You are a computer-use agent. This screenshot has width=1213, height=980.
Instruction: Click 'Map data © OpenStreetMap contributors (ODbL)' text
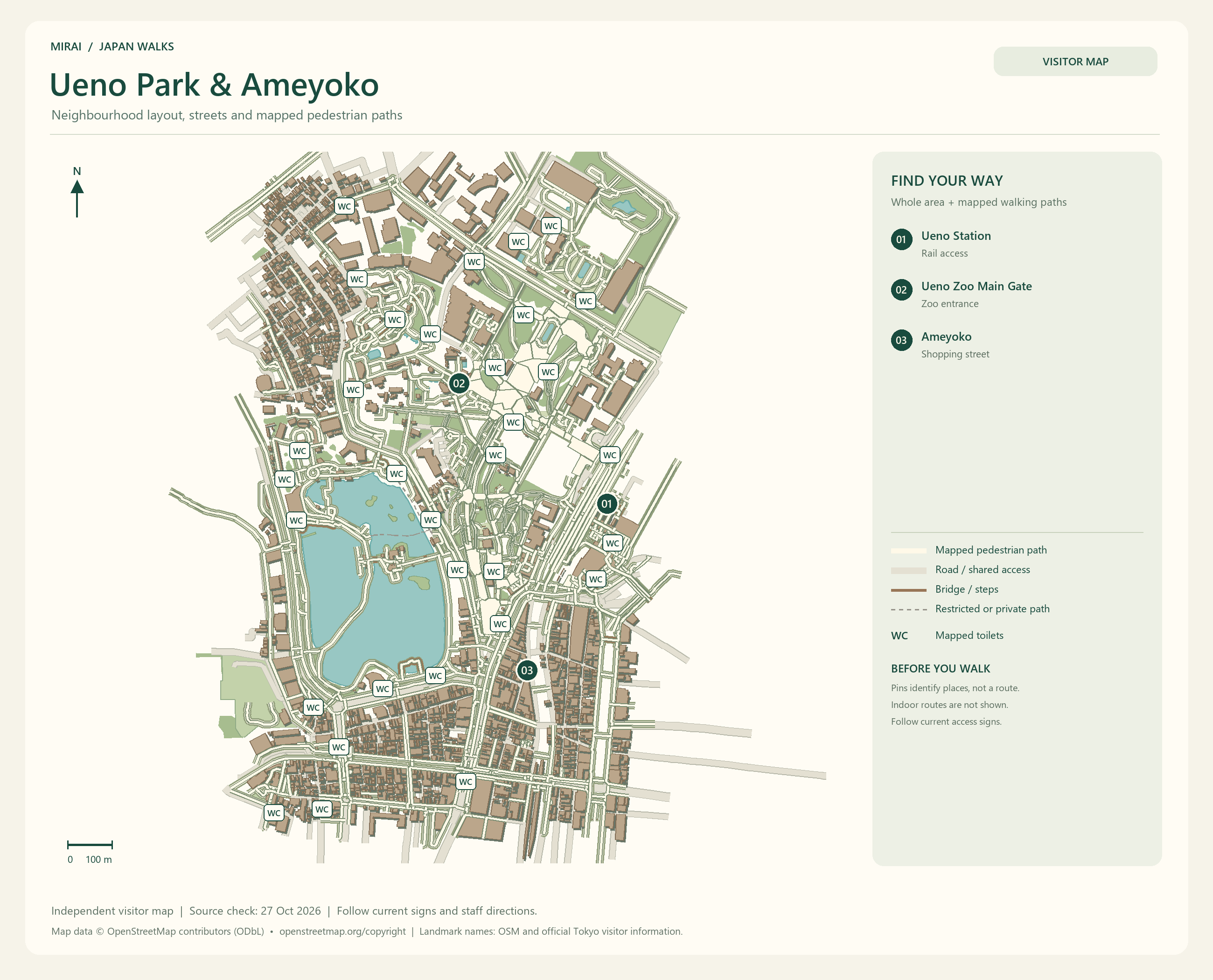158,931
